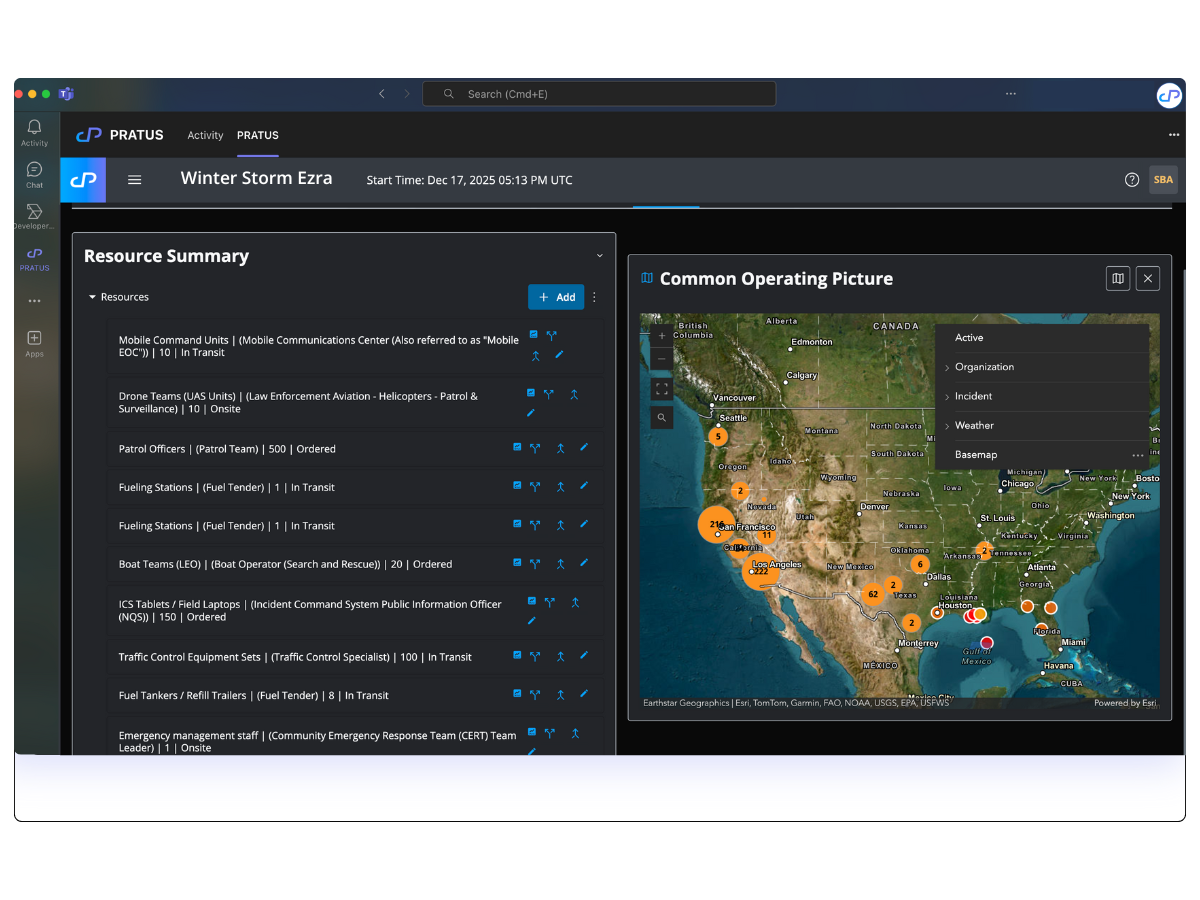
Task: Select the PRATUS tab in top navigation
Action: [257, 135]
